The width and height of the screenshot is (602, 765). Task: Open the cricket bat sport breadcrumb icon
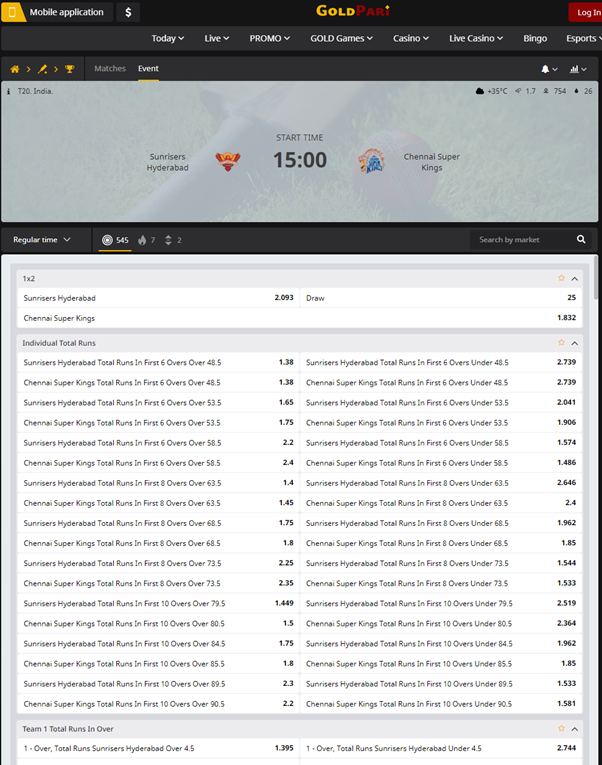[42, 69]
